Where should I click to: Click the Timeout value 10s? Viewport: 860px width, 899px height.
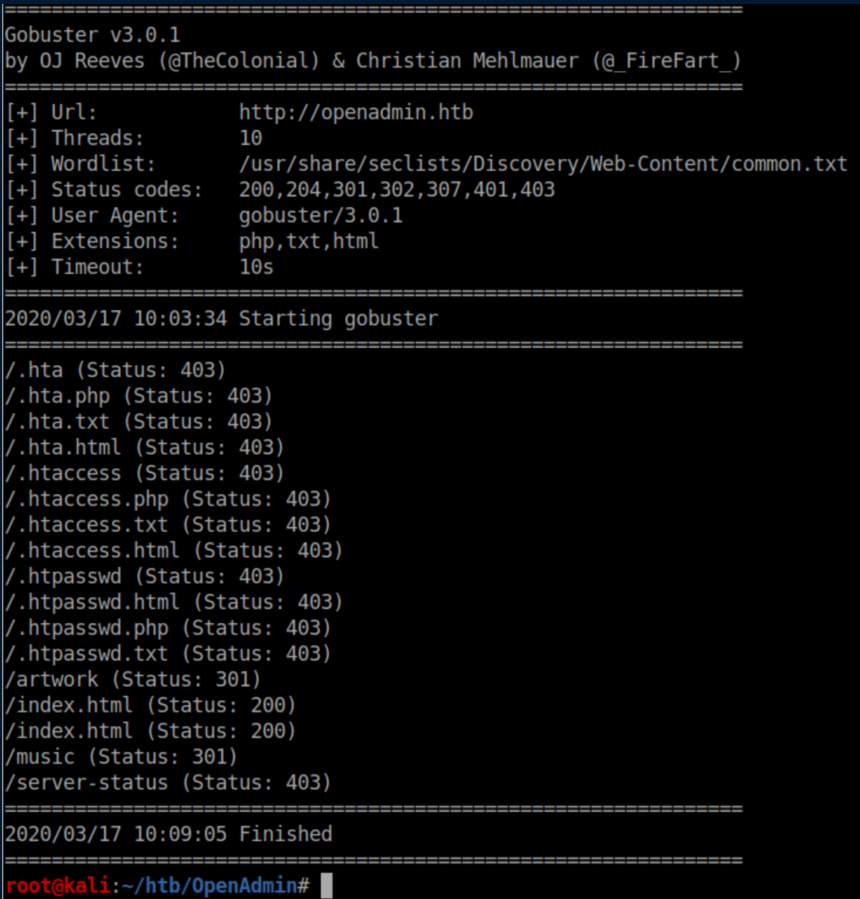256,267
